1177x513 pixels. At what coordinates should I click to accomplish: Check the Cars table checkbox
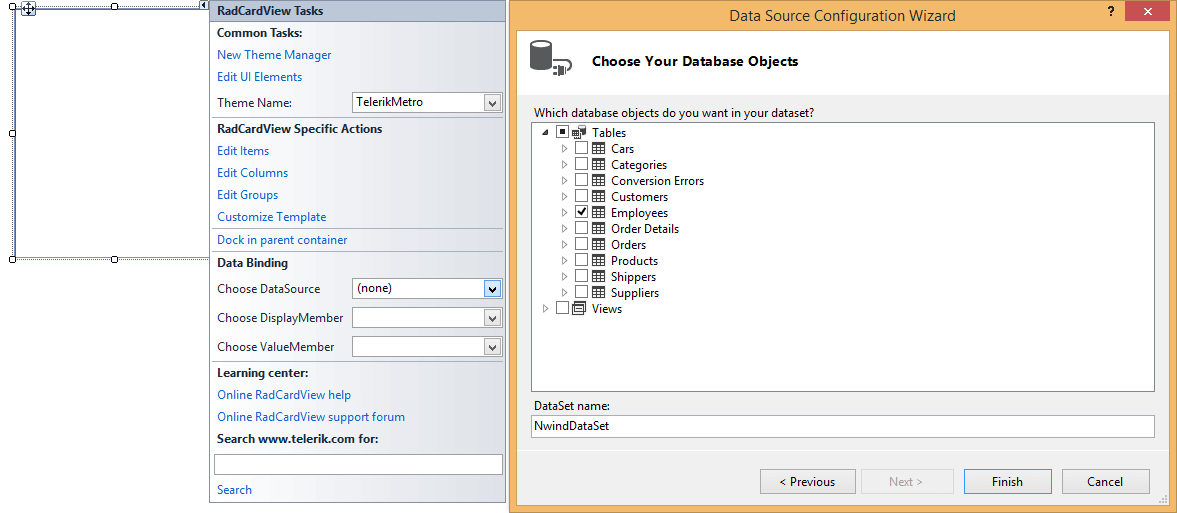coord(582,148)
